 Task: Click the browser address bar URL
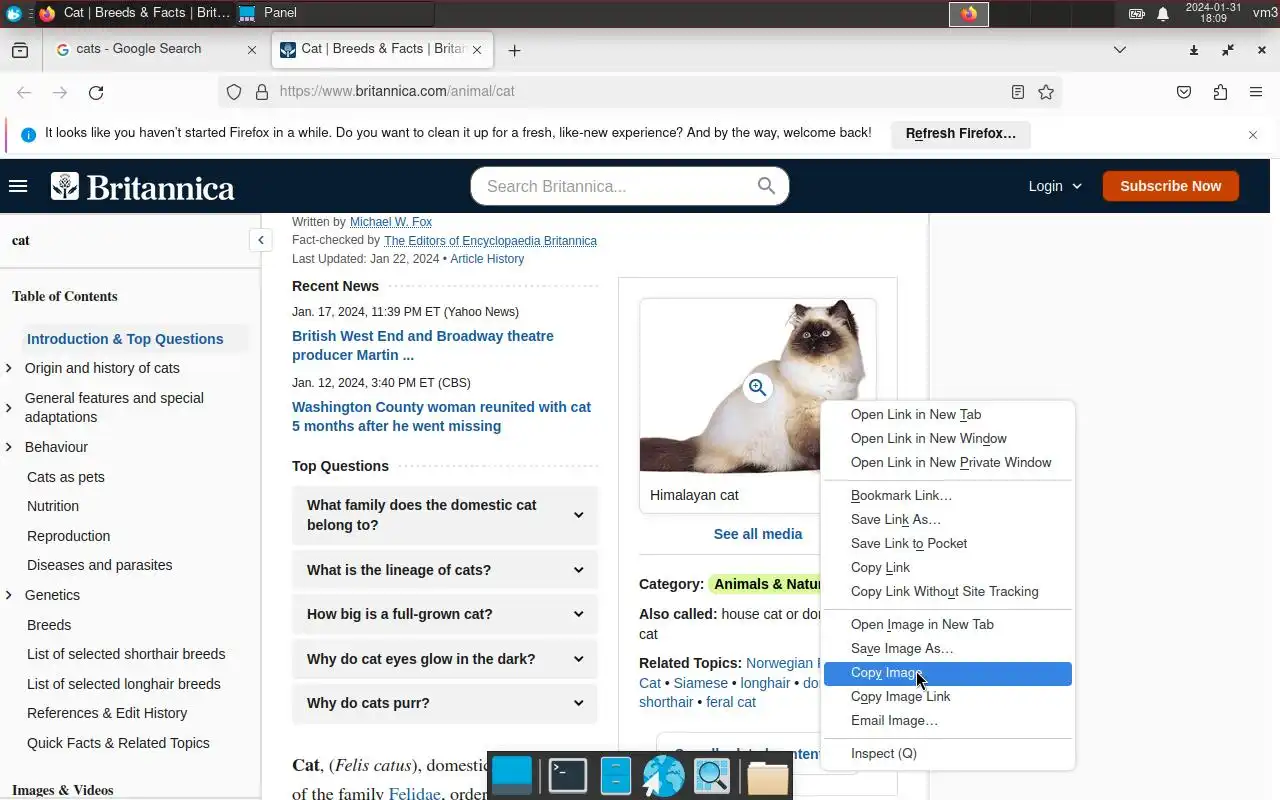click(397, 91)
